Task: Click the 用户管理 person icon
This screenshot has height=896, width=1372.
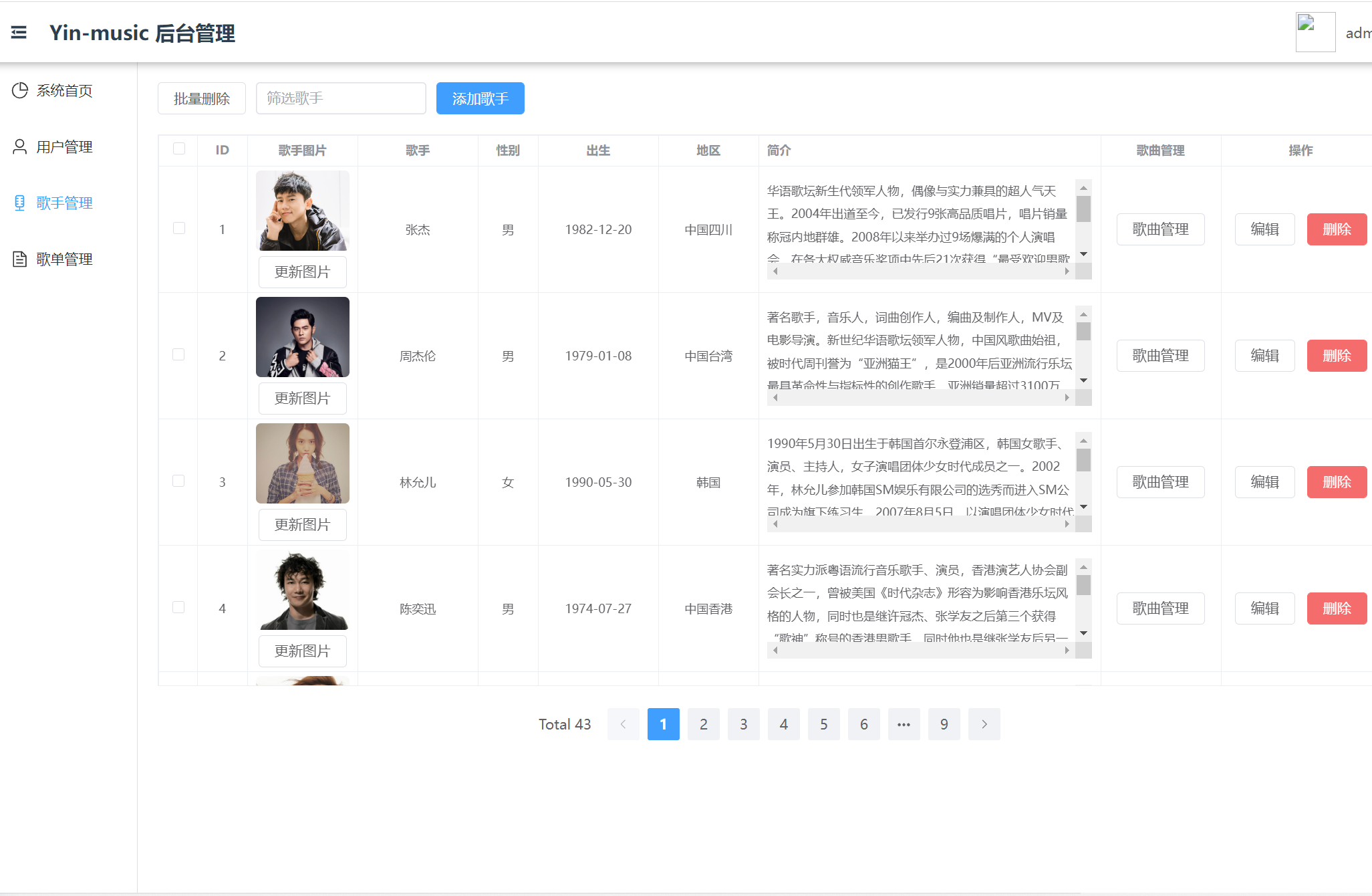Action: point(20,146)
